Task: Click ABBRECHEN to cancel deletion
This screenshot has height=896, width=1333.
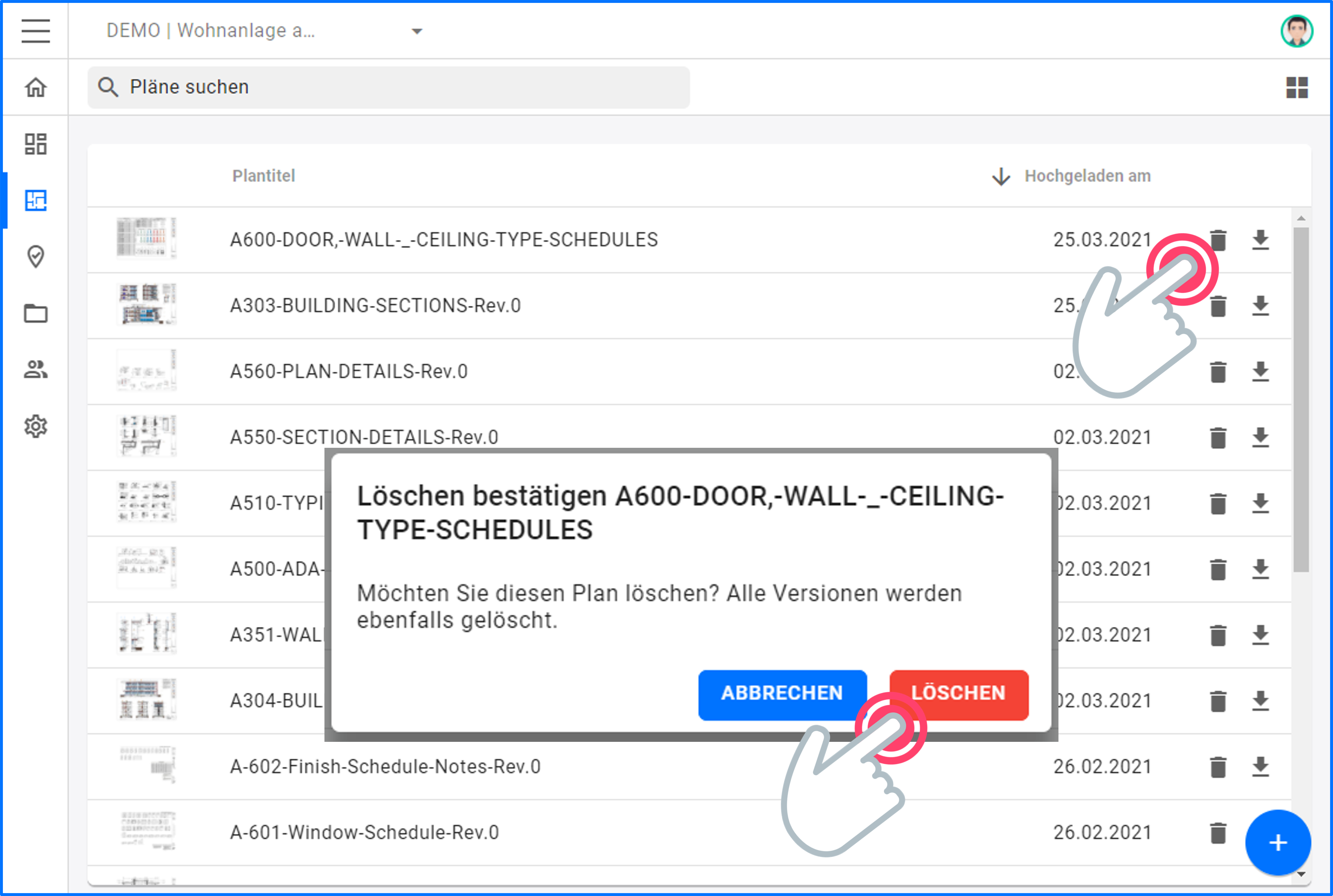Action: [x=781, y=693]
